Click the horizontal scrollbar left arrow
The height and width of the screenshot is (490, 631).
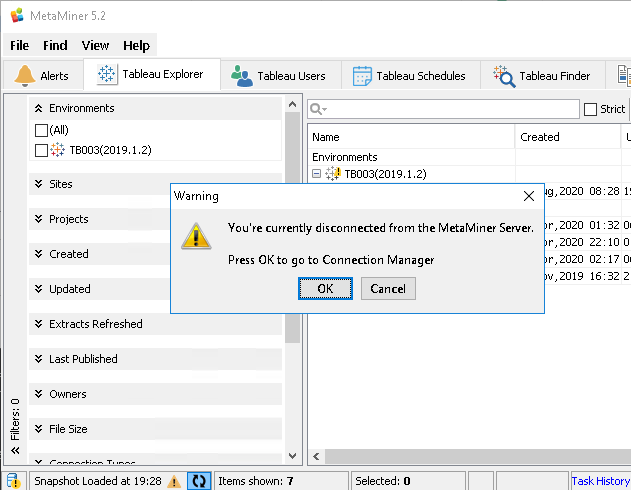(x=316, y=457)
